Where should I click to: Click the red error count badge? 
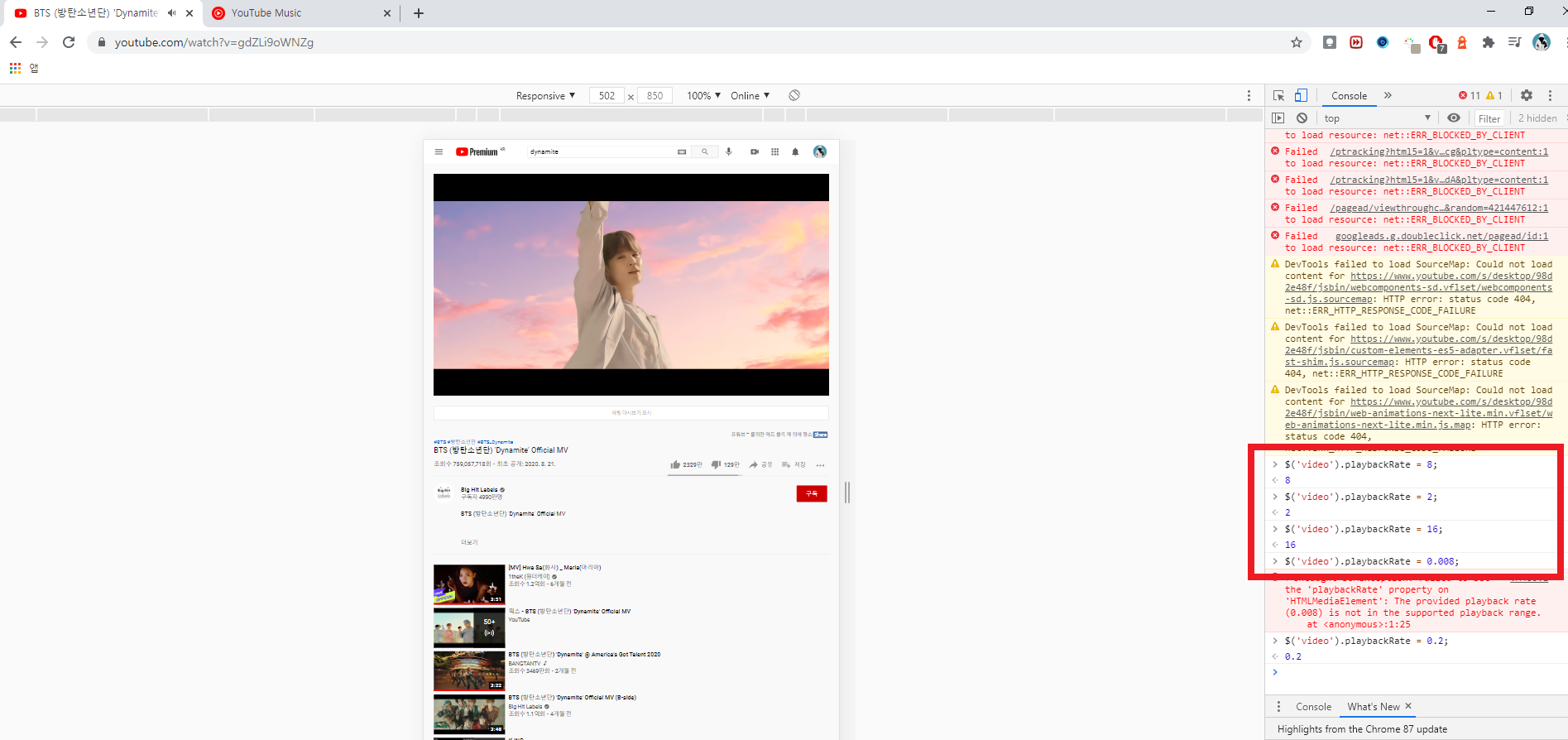tap(1470, 95)
